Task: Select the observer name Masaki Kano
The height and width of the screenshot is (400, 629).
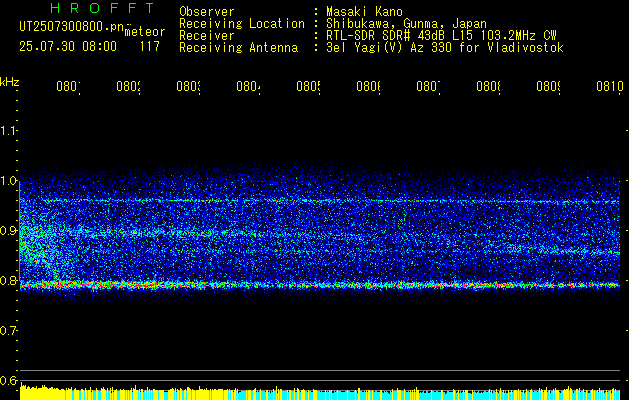Action: [364, 12]
